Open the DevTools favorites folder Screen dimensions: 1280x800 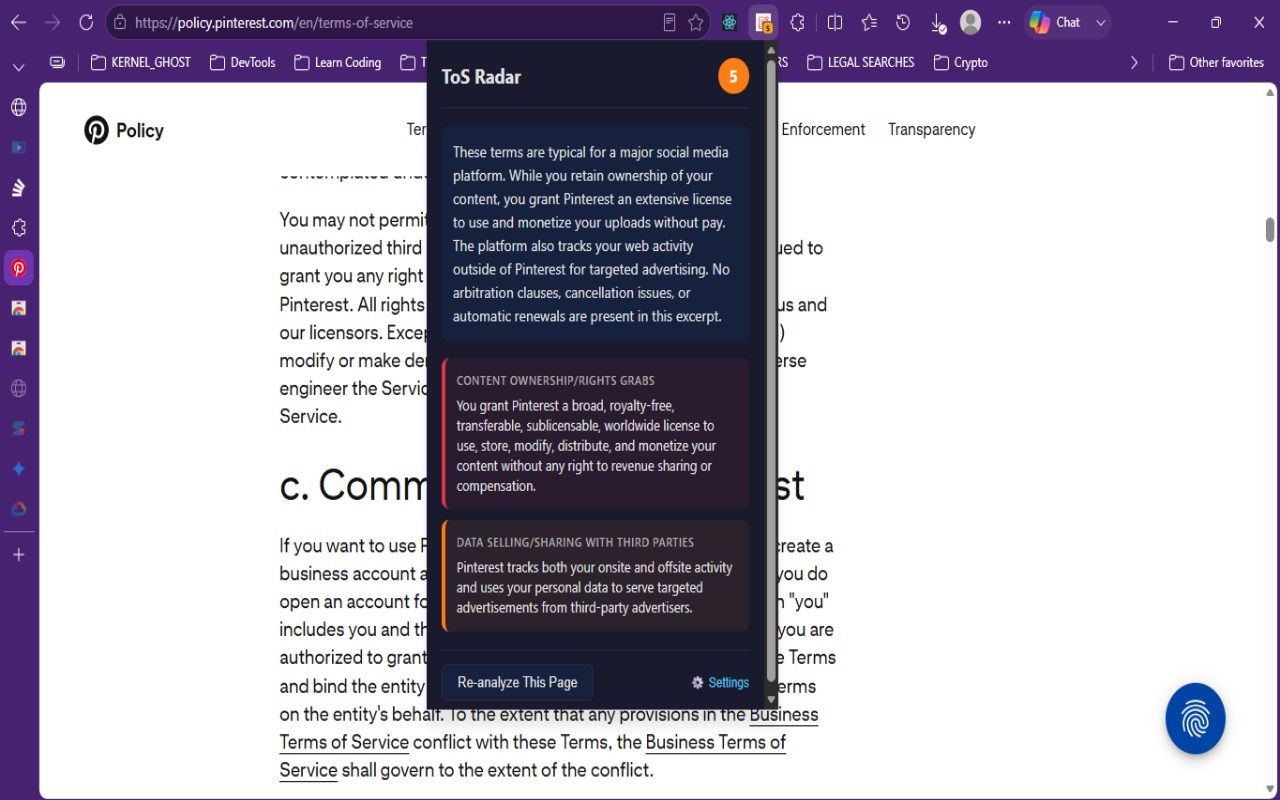243,62
